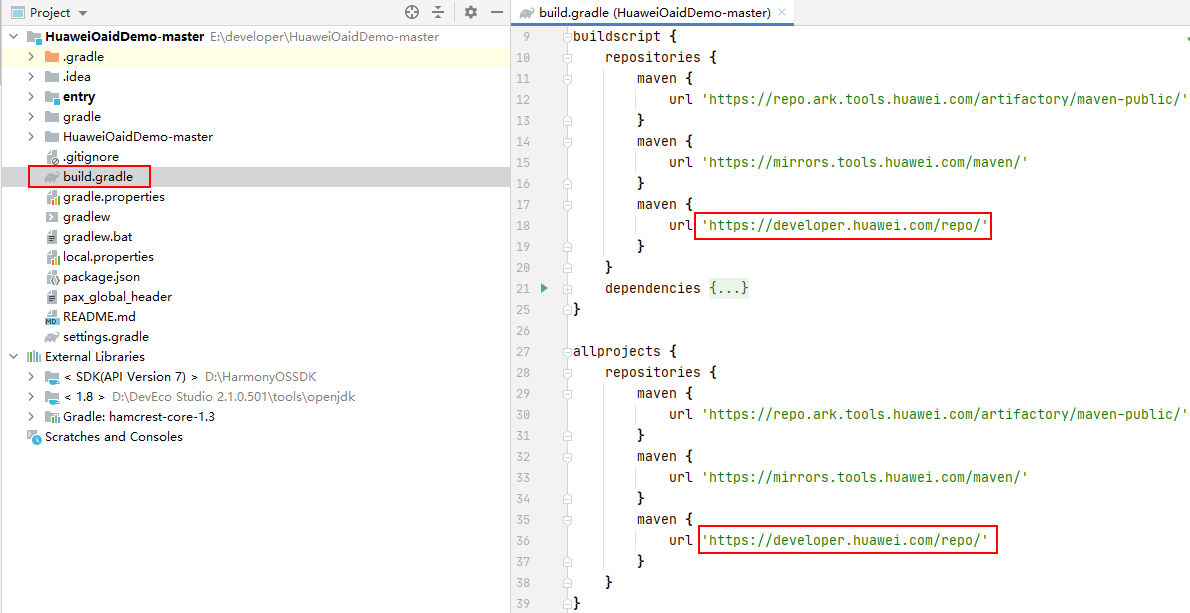This screenshot has width=1190, height=613.
Task: Toggle fold marker on buildscript line 9
Action: (566, 37)
